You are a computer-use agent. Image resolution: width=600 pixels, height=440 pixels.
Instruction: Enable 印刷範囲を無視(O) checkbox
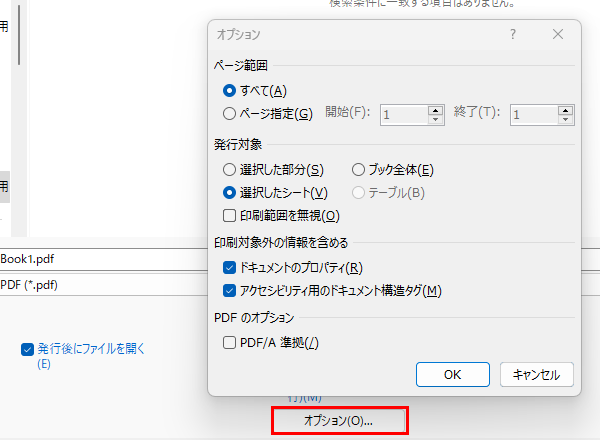point(230,215)
